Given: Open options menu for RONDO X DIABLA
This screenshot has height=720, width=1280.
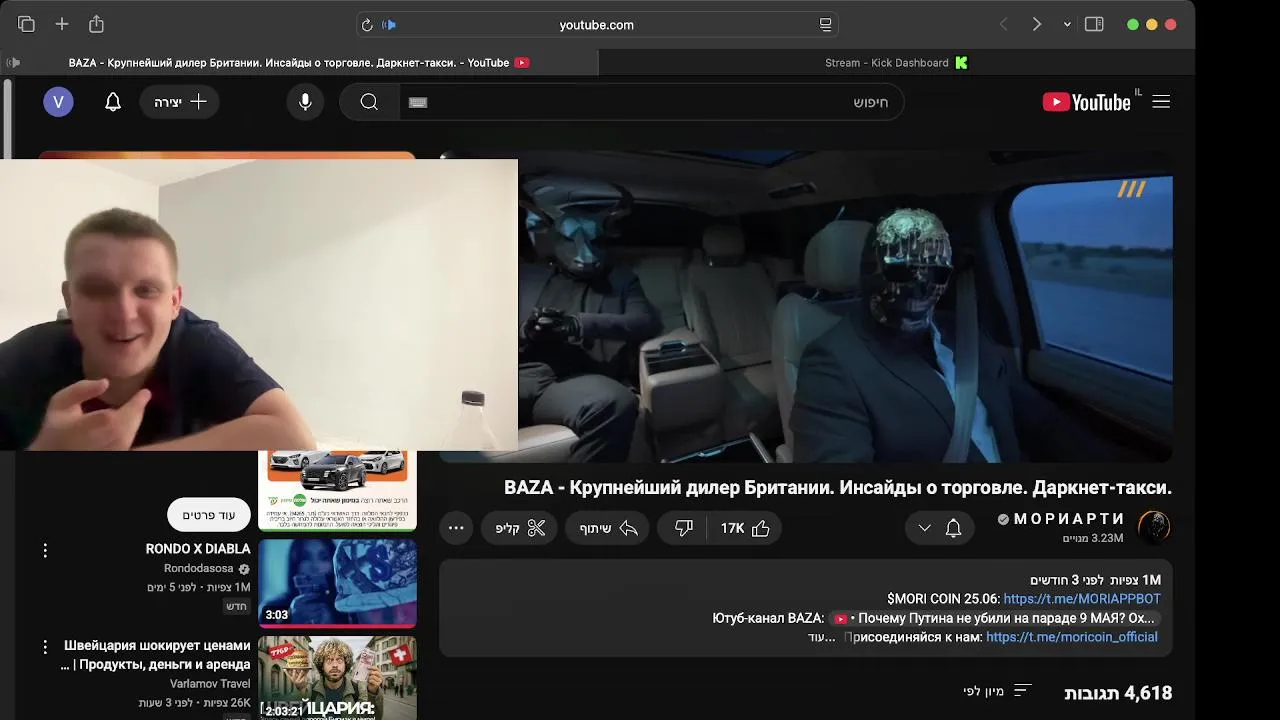Looking at the screenshot, I should click(45, 550).
